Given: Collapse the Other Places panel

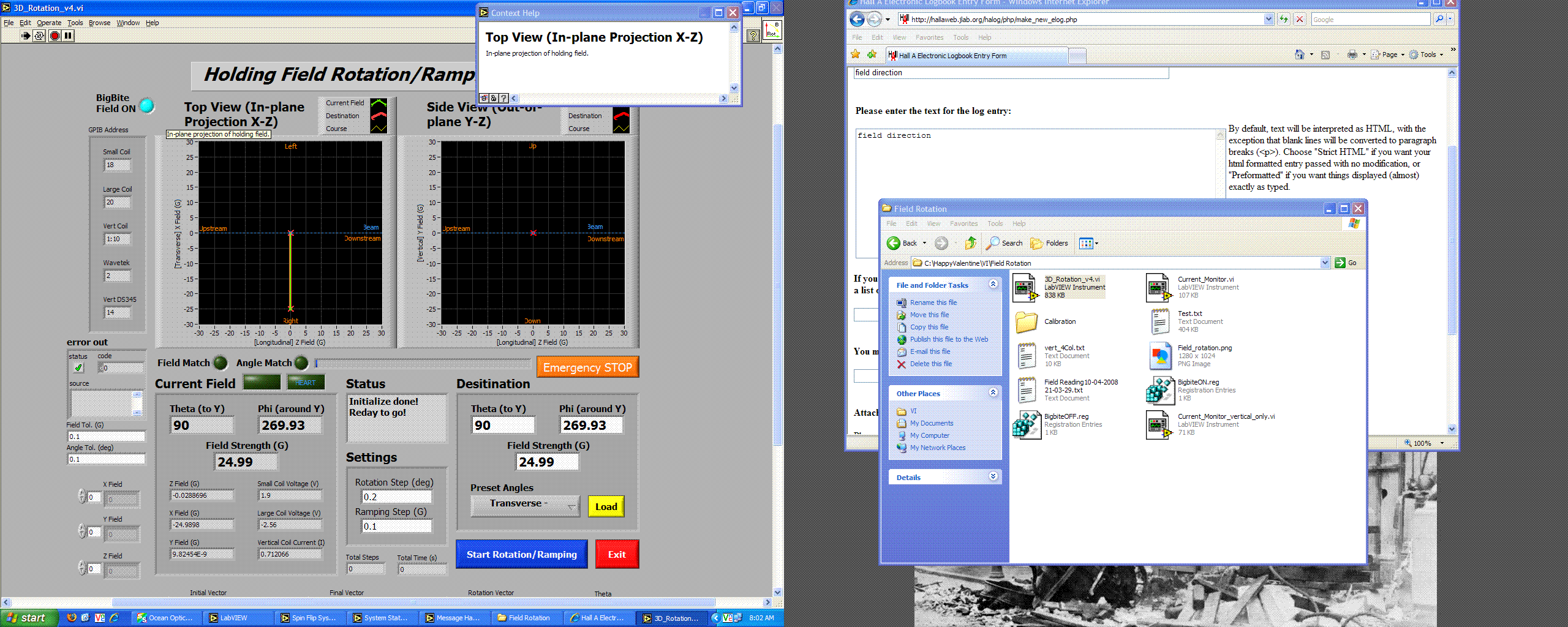Looking at the screenshot, I should pos(993,392).
